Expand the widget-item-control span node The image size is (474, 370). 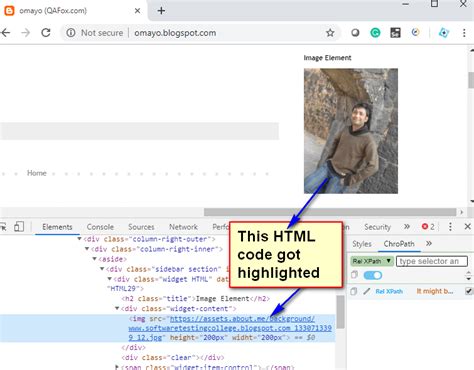click(117, 367)
